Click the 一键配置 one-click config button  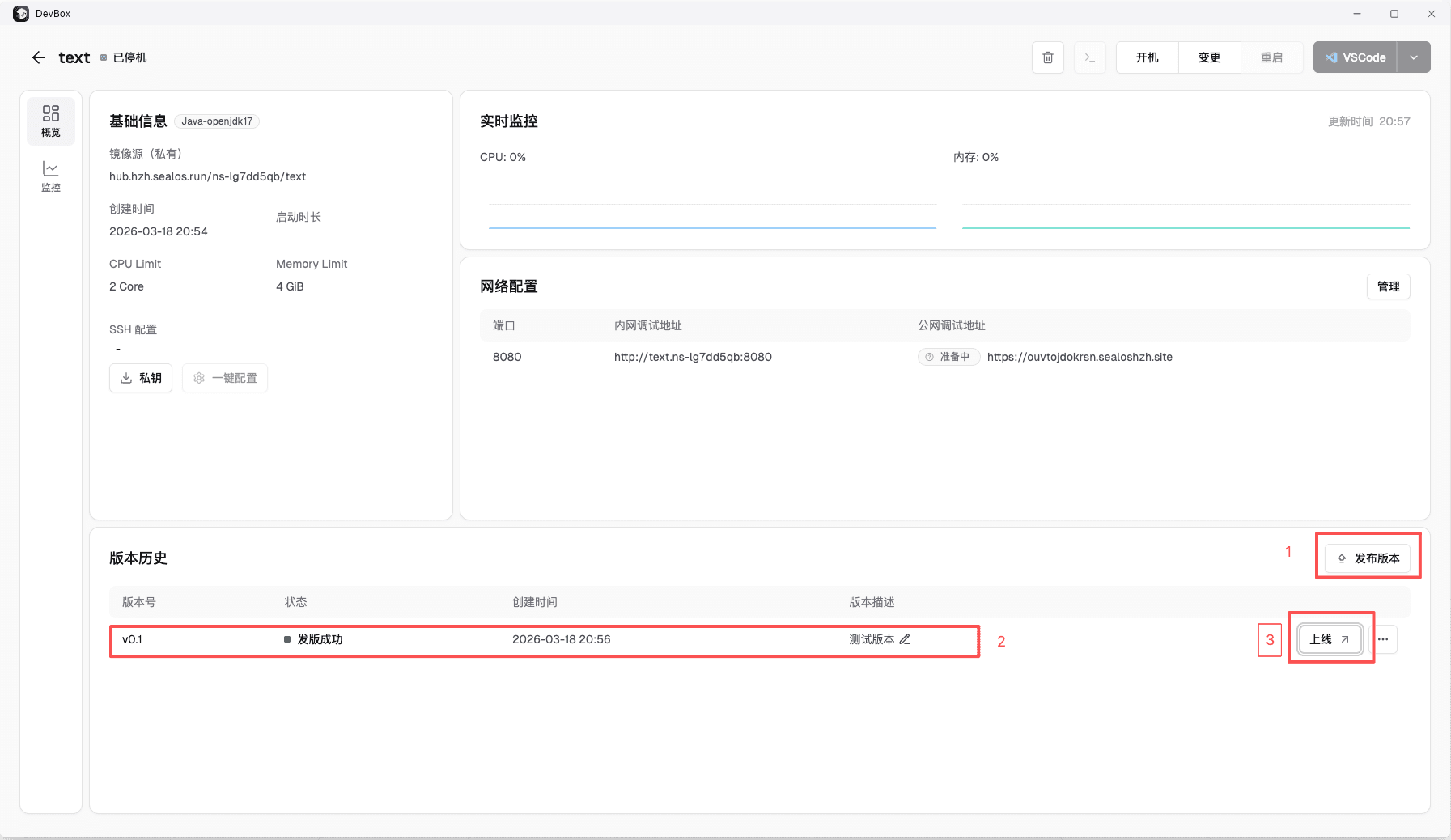(x=225, y=378)
